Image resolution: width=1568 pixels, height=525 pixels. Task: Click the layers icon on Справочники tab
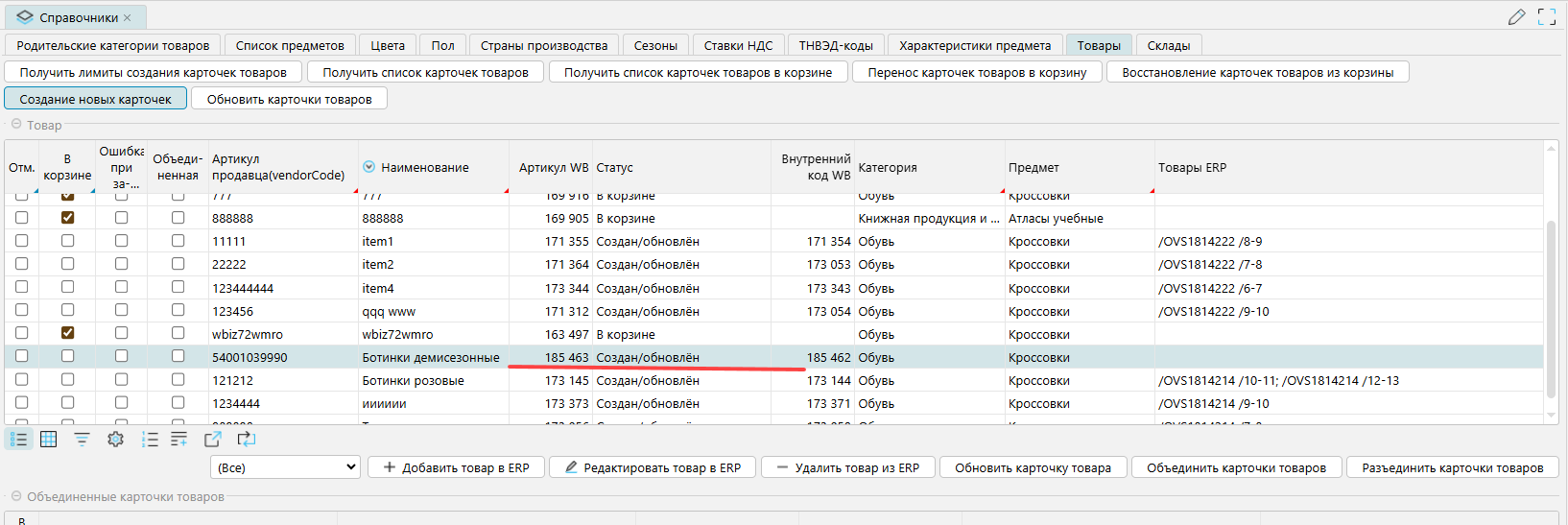(25, 17)
